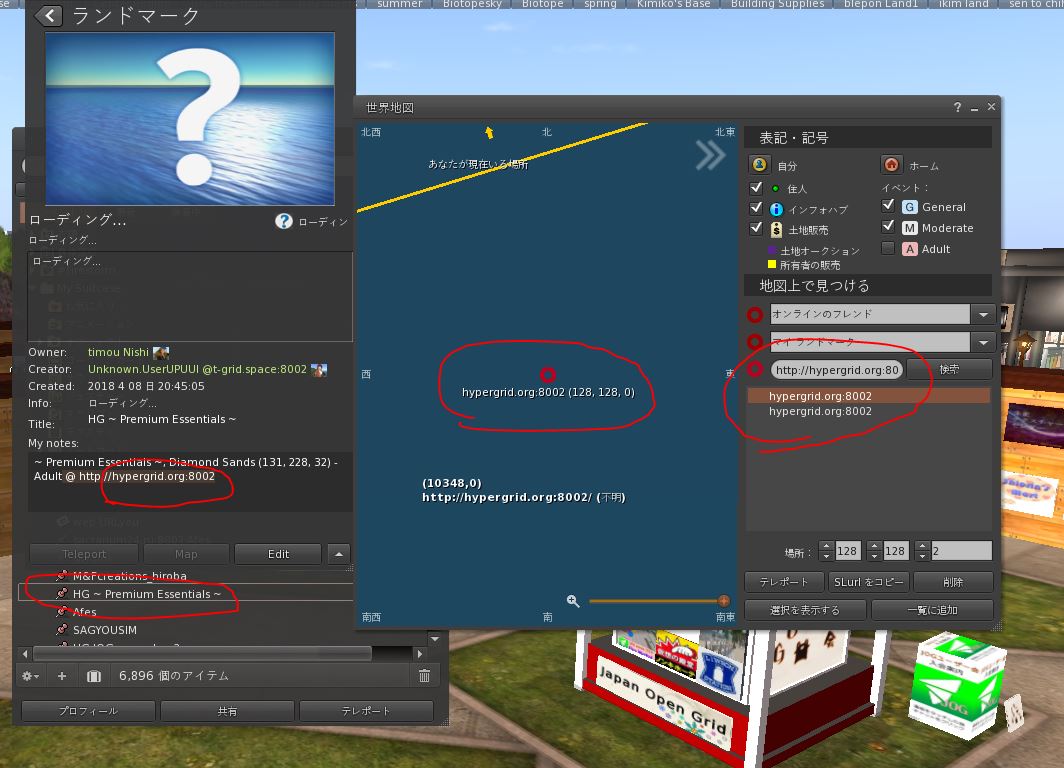Click the 検索 search button

pyautogui.click(x=949, y=369)
